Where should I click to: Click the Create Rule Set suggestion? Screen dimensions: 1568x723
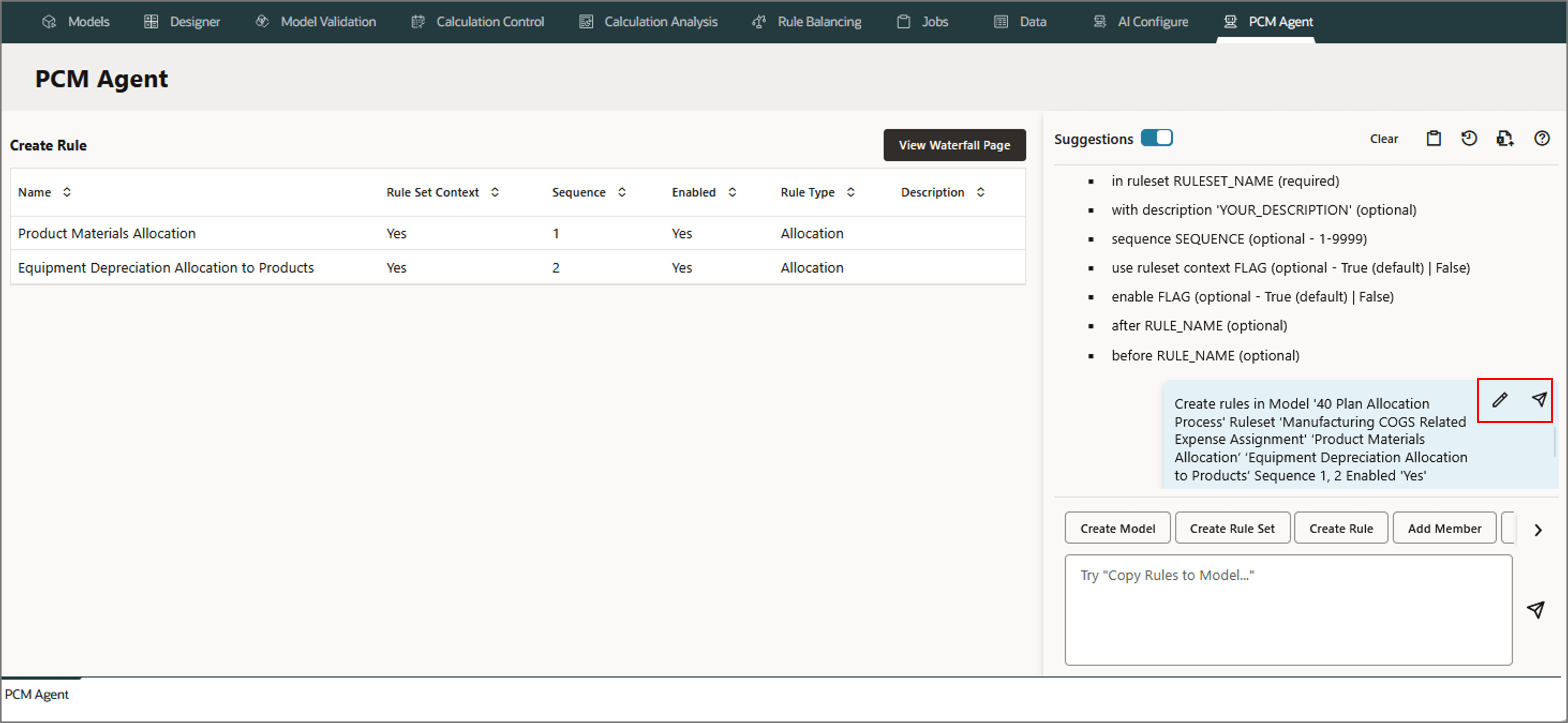[1231, 528]
